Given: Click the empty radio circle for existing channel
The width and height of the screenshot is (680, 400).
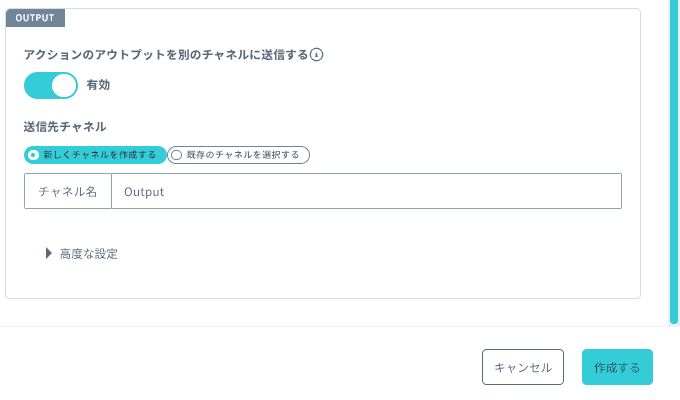Looking at the screenshot, I should pos(176,155).
